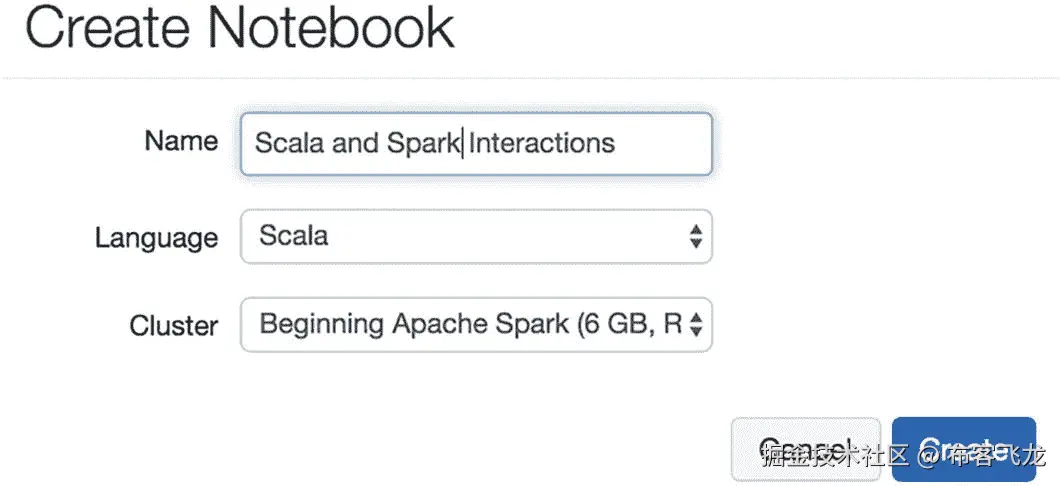Viewport: 1063px width, 486px height.
Task: Click the empty end of Name field
Action: [x=665, y=144]
